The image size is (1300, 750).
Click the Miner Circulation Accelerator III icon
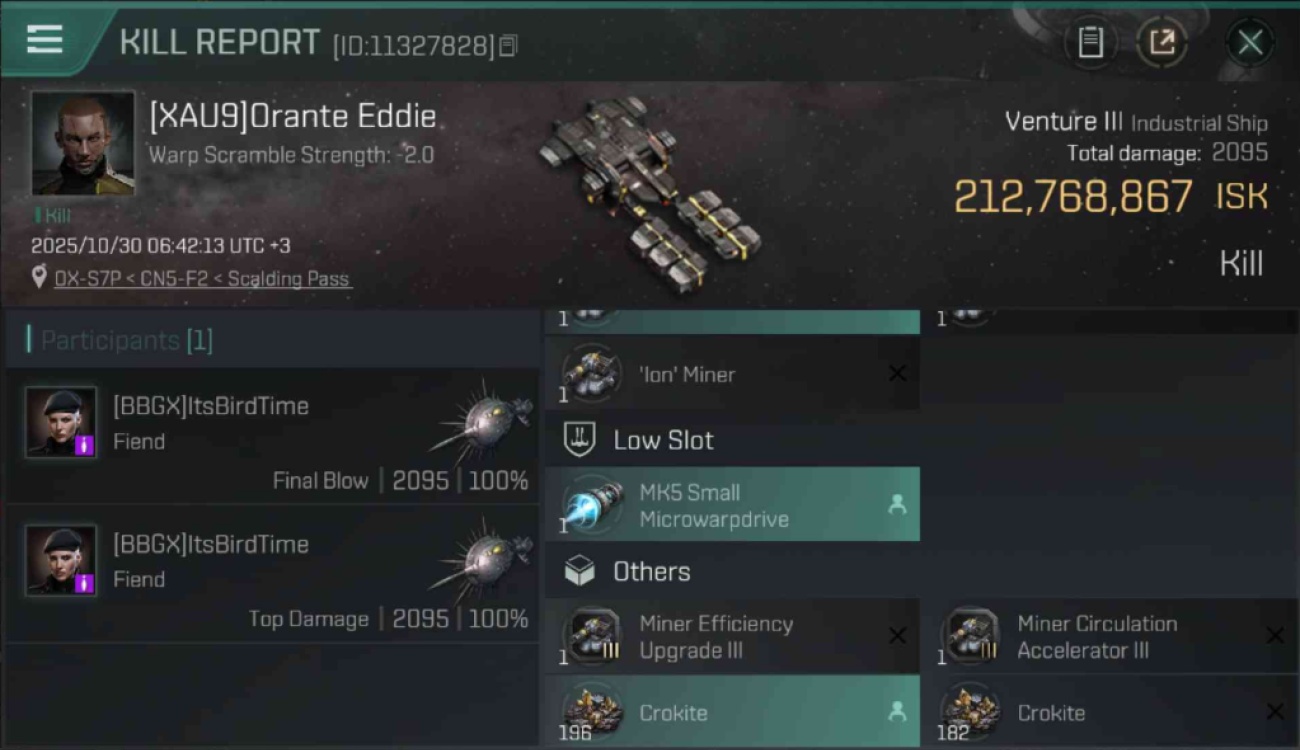click(969, 637)
